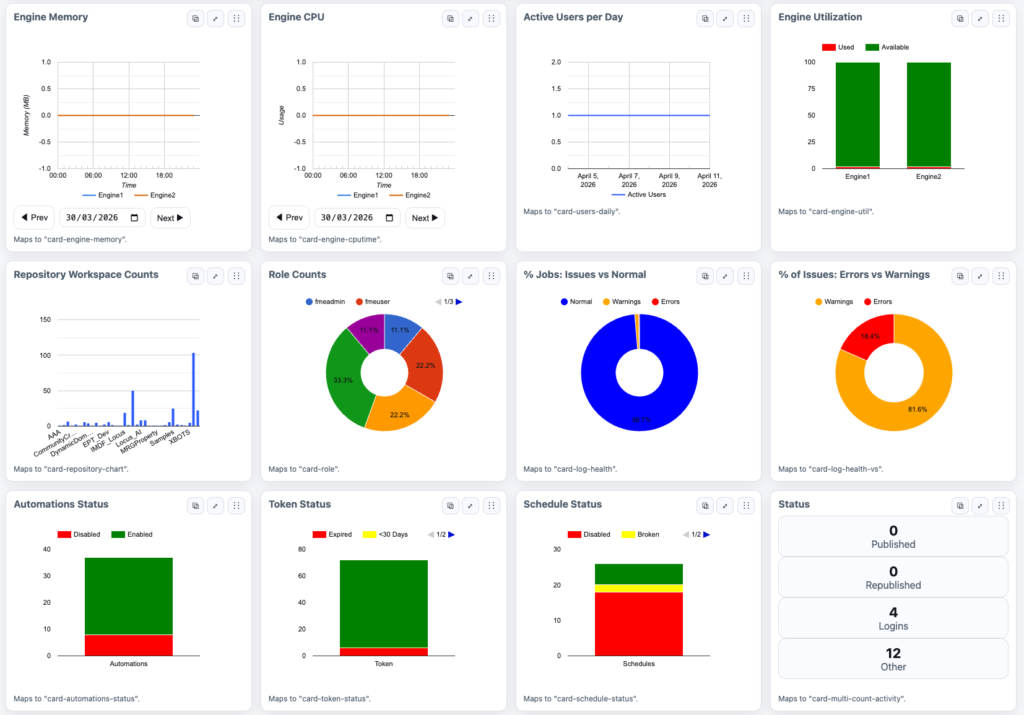The width and height of the screenshot is (1024, 715).
Task: Click the copy icon on Schedule Status card
Action: pos(705,506)
